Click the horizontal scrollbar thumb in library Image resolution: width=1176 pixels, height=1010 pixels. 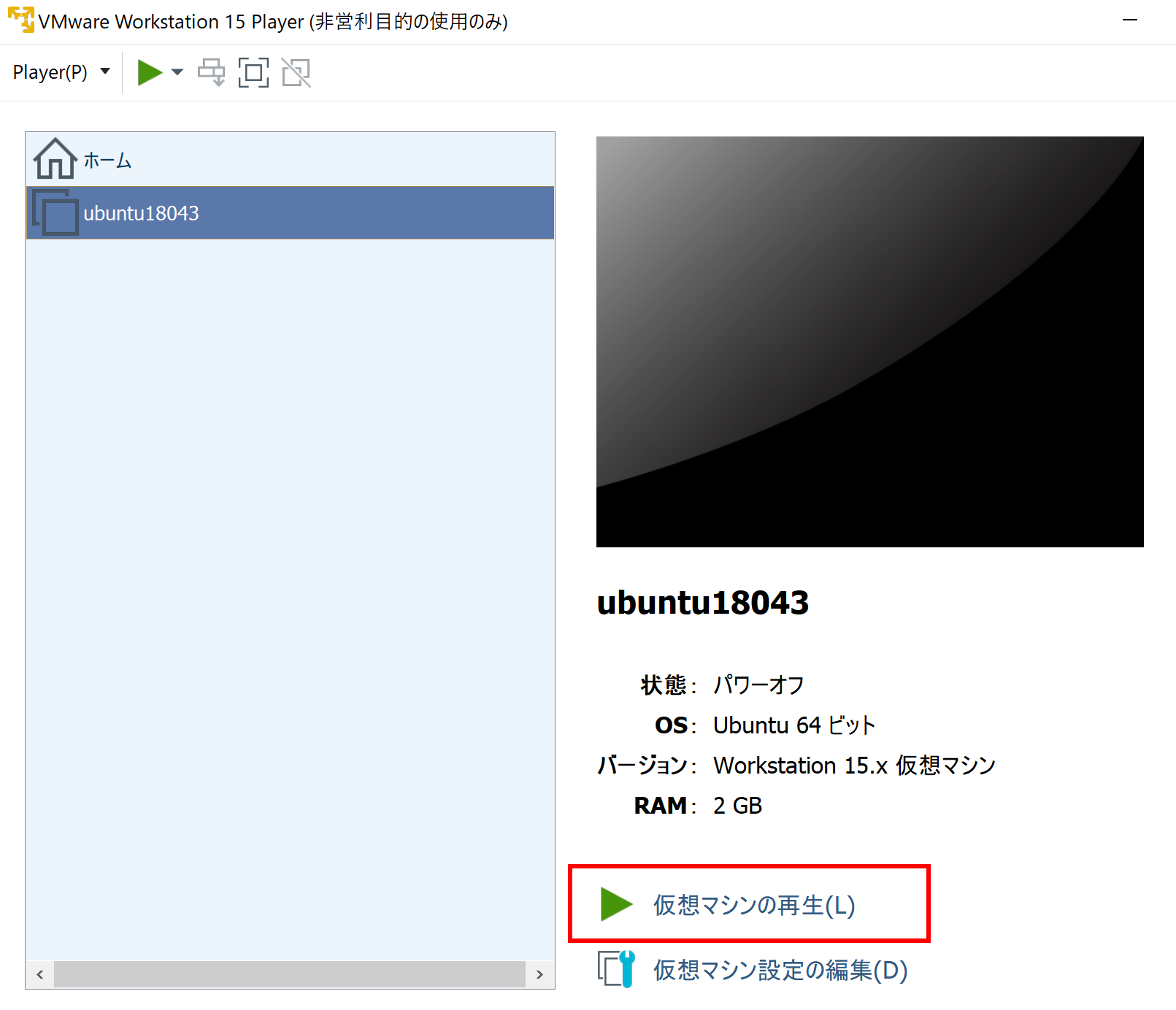[x=290, y=974]
